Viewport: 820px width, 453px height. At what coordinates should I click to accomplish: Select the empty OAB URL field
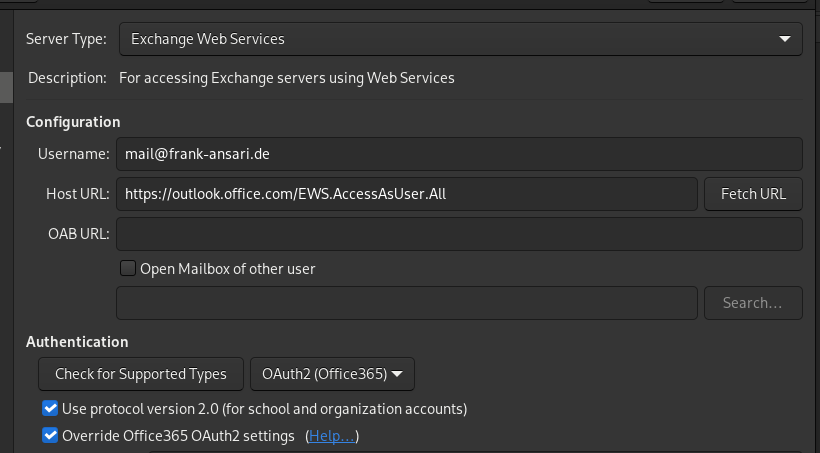(x=460, y=234)
